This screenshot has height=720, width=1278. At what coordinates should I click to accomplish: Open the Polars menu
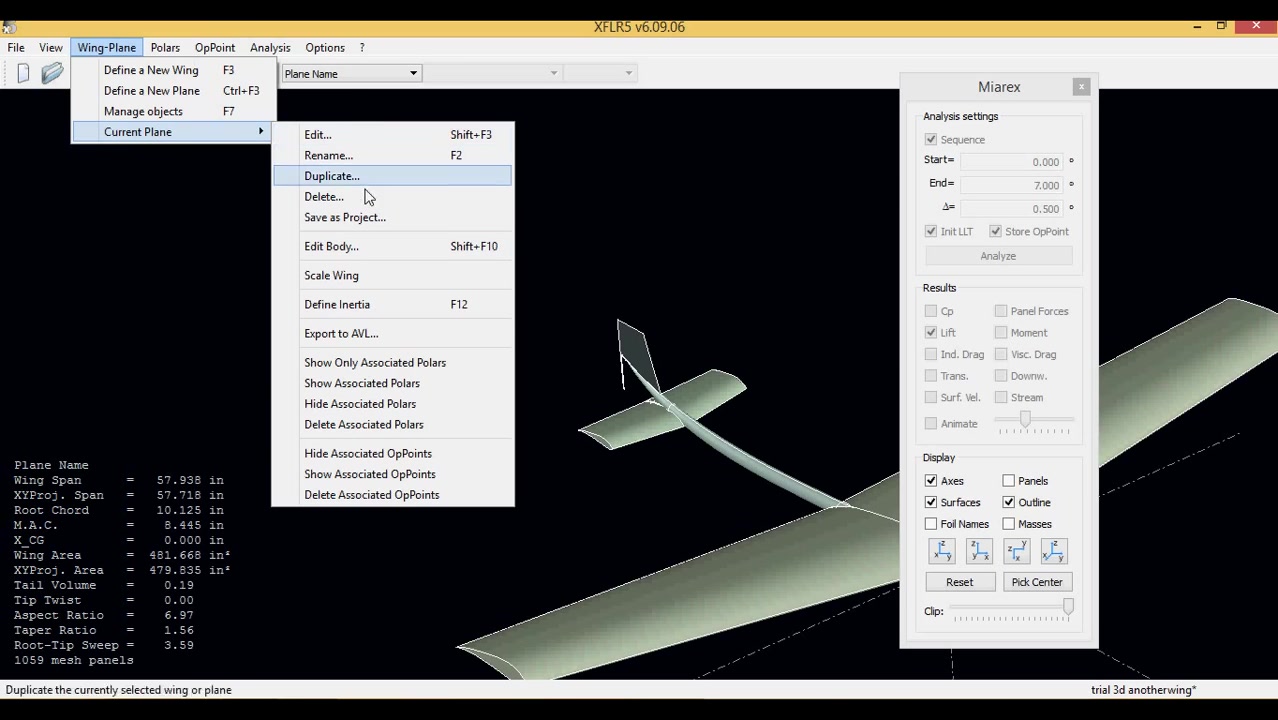[x=165, y=48]
